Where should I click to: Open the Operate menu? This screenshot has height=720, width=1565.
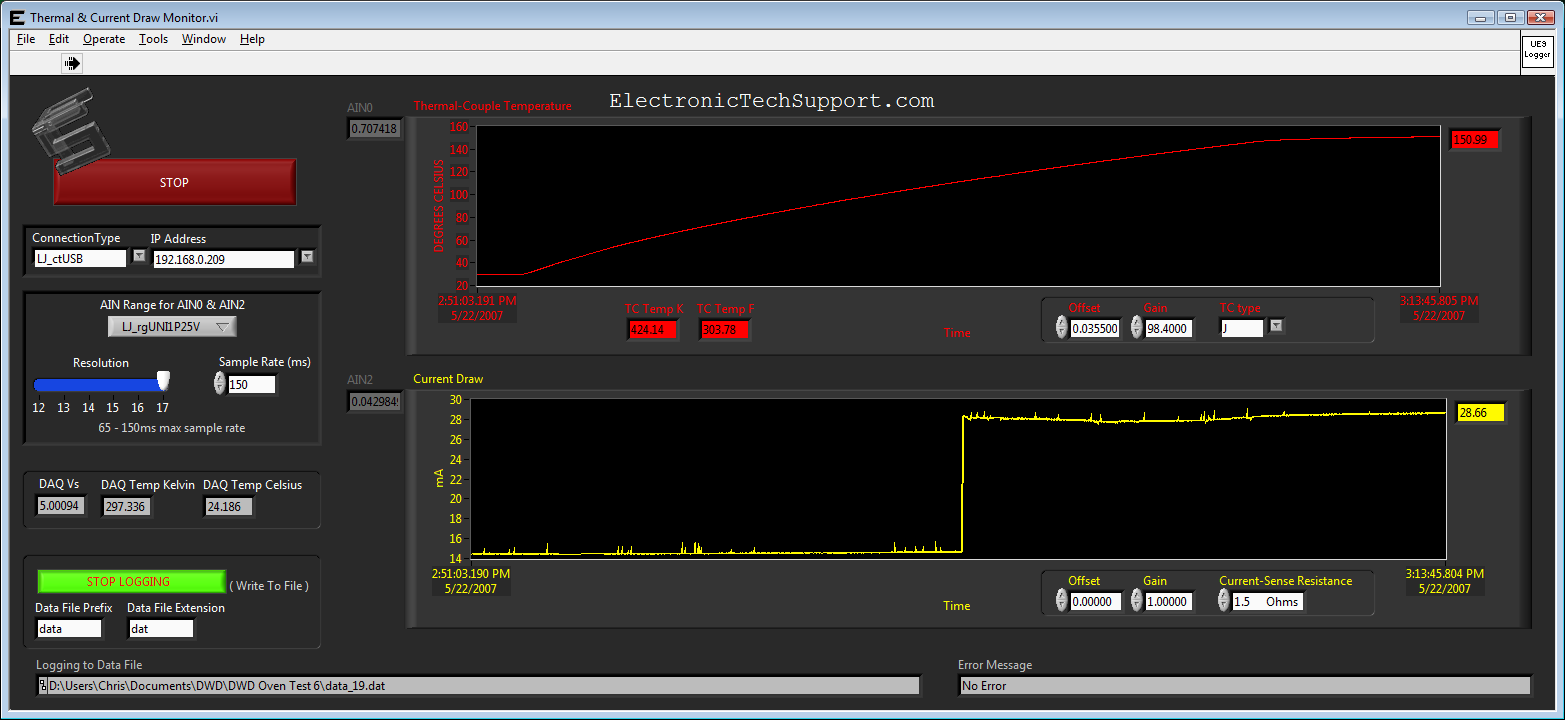coord(104,39)
